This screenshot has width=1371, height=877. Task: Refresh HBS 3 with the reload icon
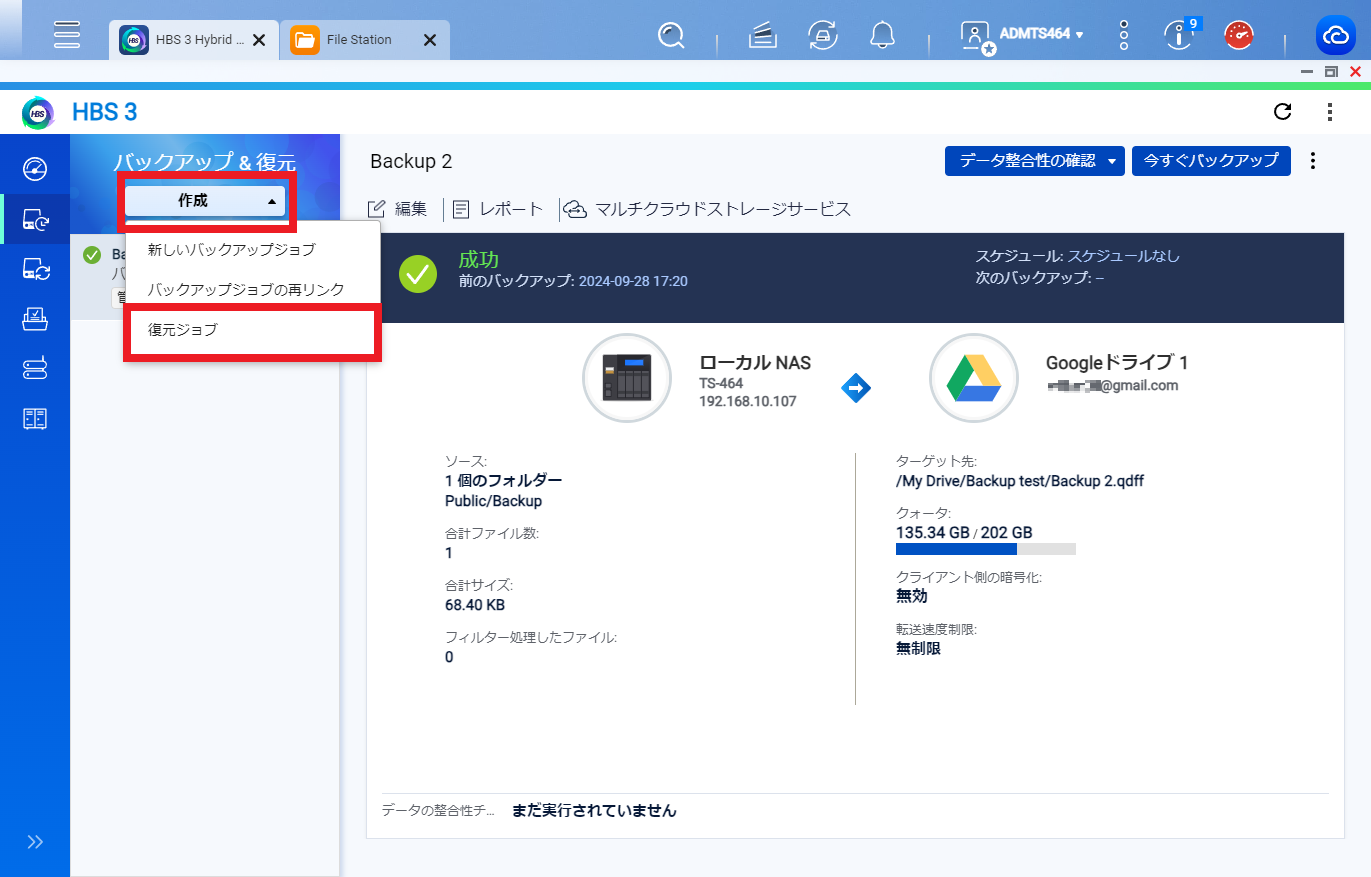[1283, 112]
